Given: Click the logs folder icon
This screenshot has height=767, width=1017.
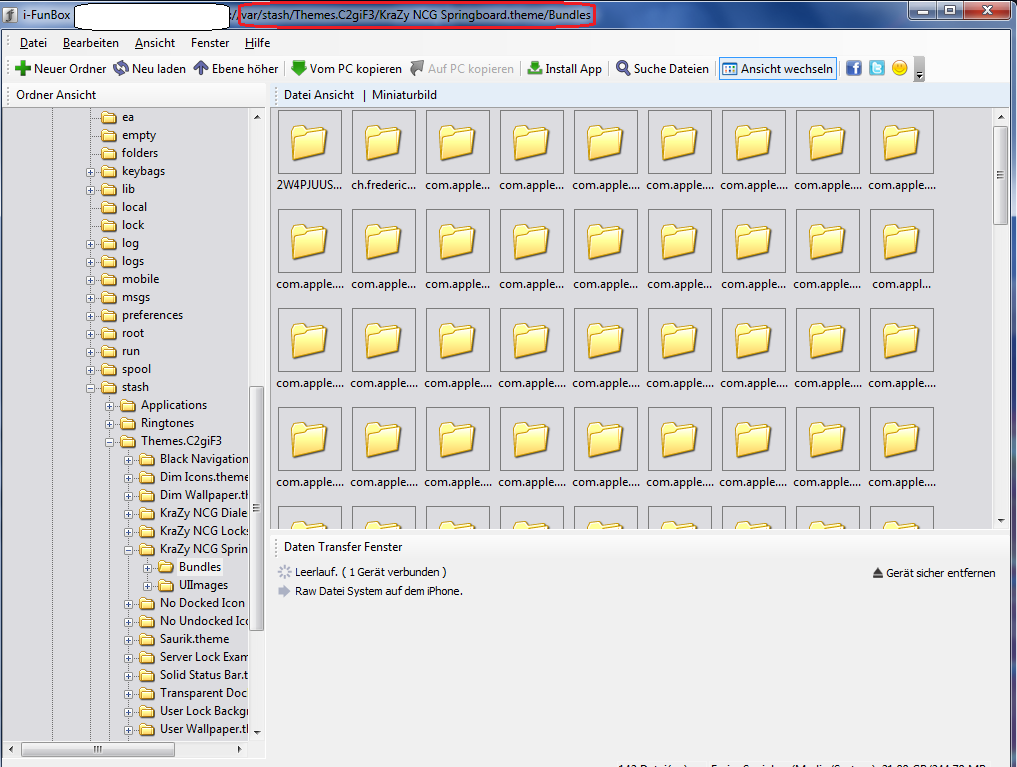Looking at the screenshot, I should 109,261.
